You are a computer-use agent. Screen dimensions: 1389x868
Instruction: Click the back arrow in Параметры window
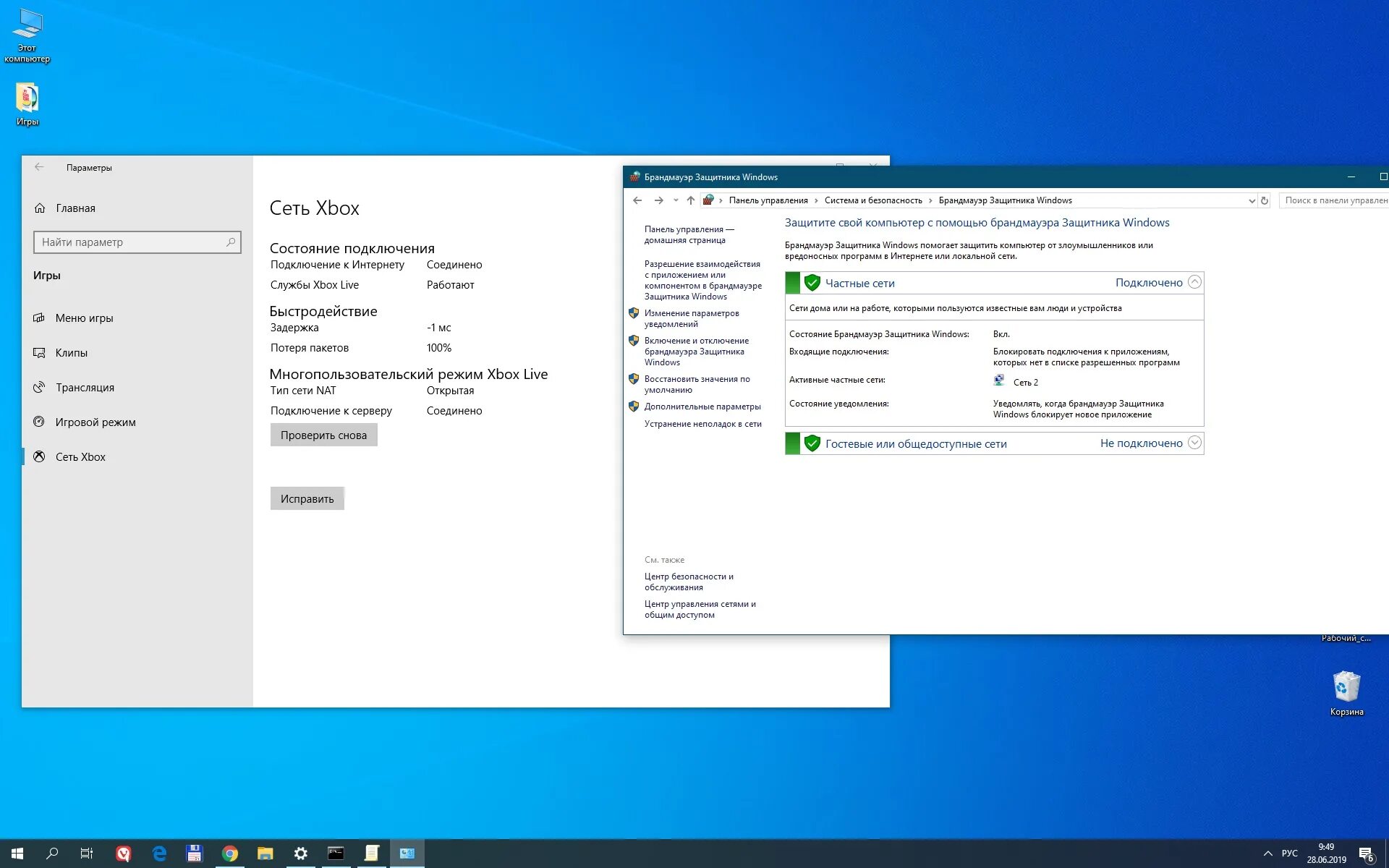click(x=39, y=167)
